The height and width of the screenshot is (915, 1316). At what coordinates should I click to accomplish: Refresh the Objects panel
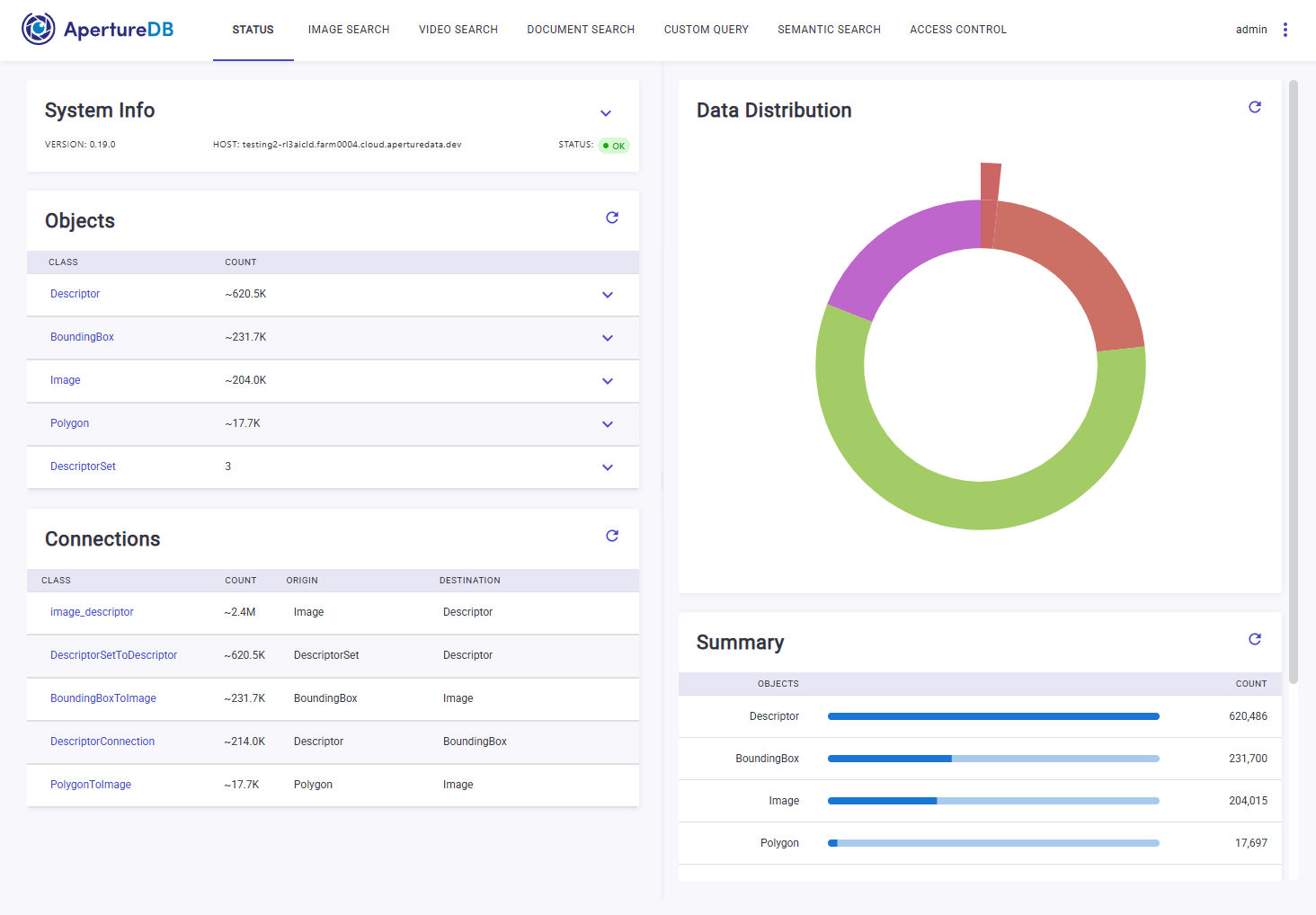612,218
